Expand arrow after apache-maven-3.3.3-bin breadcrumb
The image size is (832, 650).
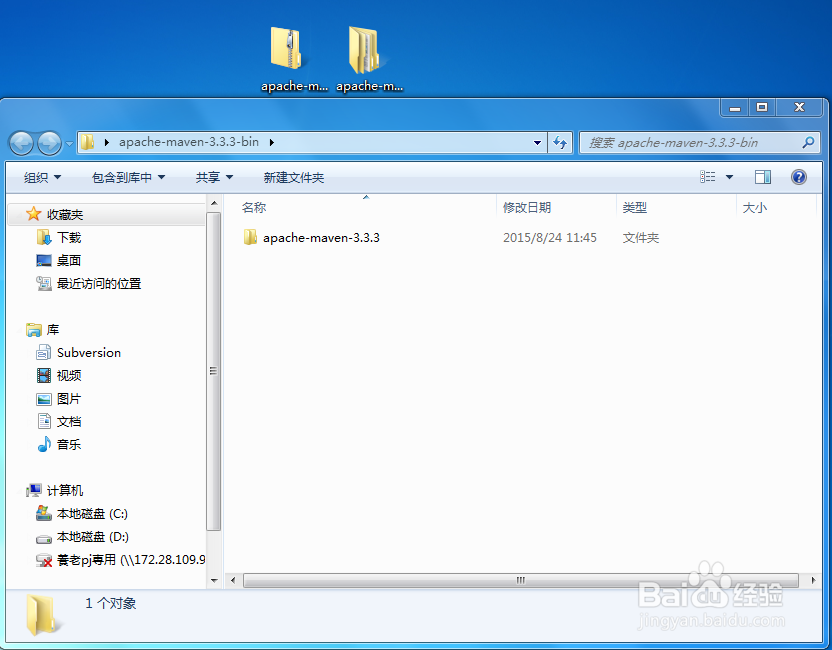(272, 142)
